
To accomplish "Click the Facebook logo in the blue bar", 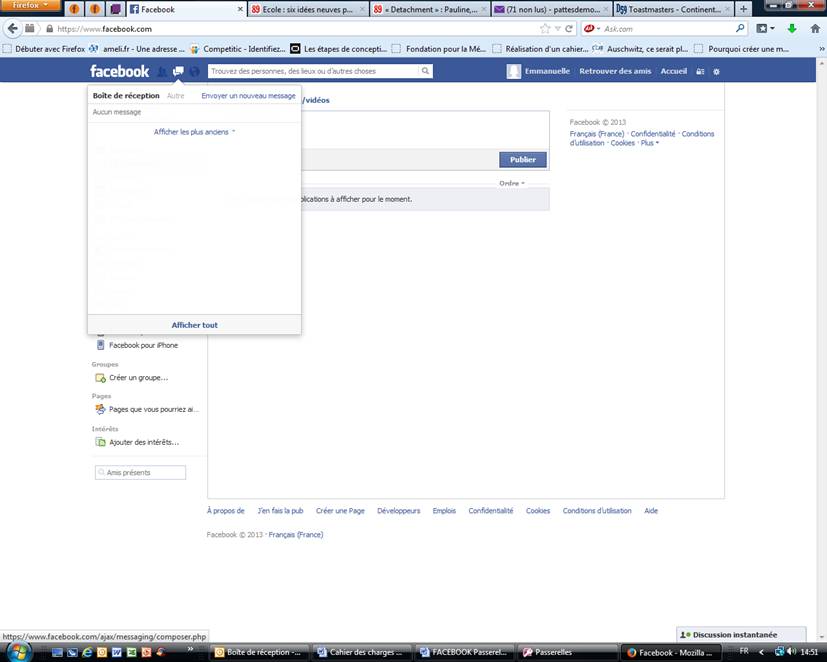I will click(x=119, y=71).
